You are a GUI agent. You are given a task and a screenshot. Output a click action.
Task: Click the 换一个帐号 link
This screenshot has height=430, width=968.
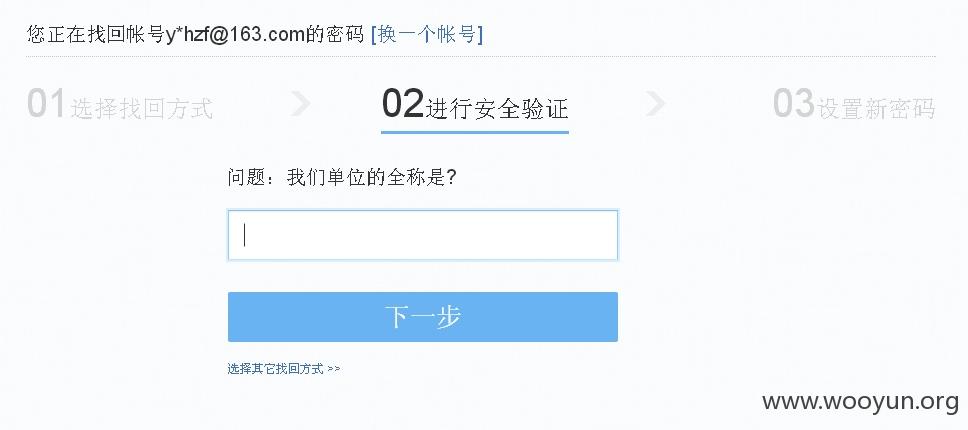point(427,34)
